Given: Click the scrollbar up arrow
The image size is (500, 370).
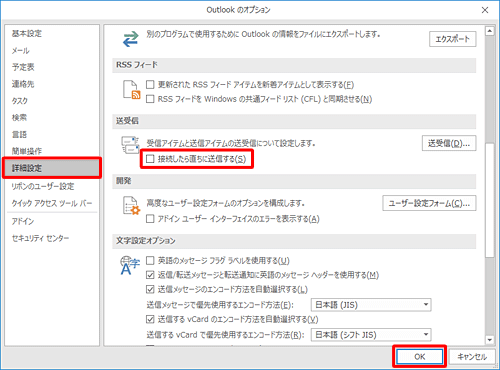Looking at the screenshot, I should [489, 31].
